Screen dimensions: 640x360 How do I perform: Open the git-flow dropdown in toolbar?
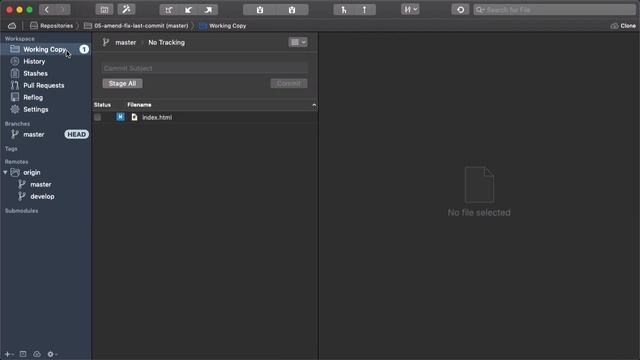(410, 9)
